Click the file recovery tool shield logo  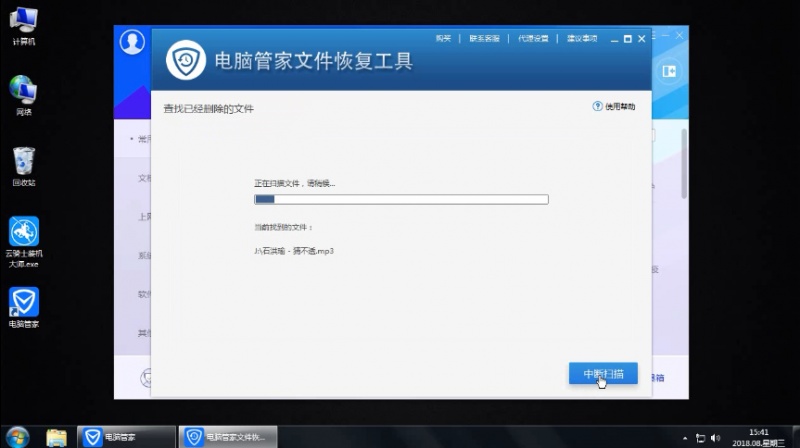pyautogui.click(x=186, y=60)
